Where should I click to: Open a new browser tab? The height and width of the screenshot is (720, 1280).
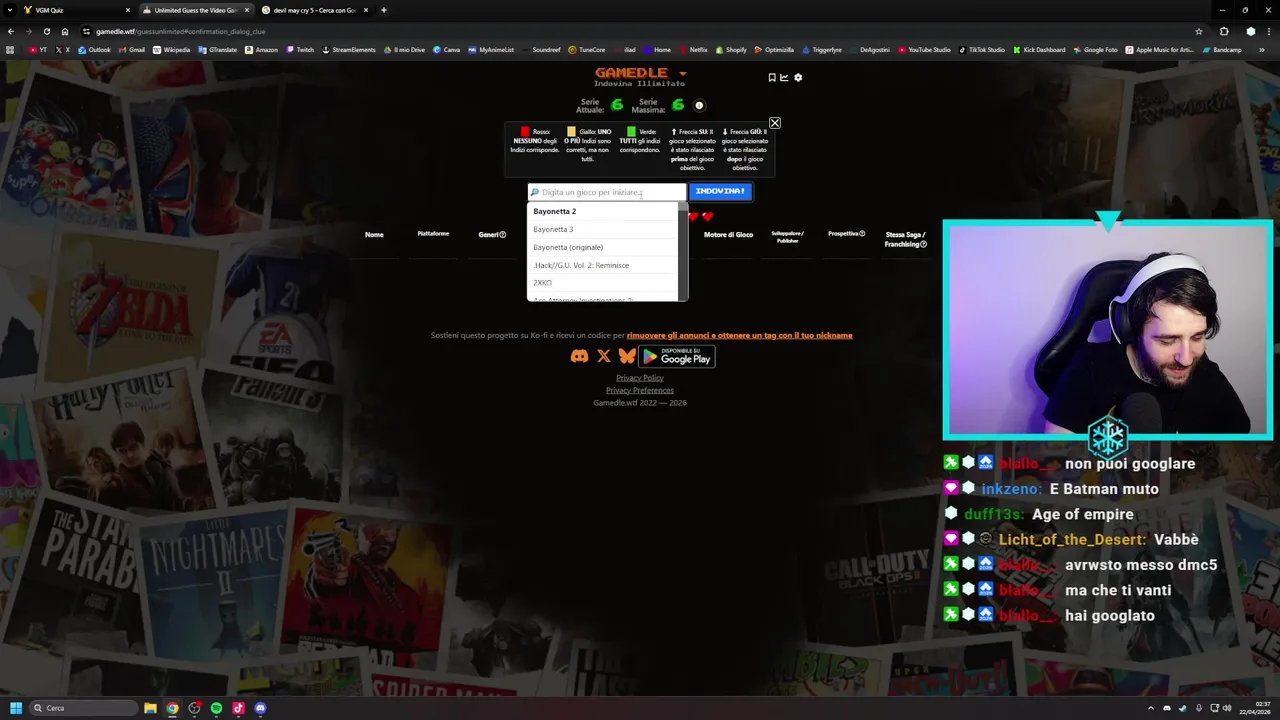pyautogui.click(x=384, y=10)
